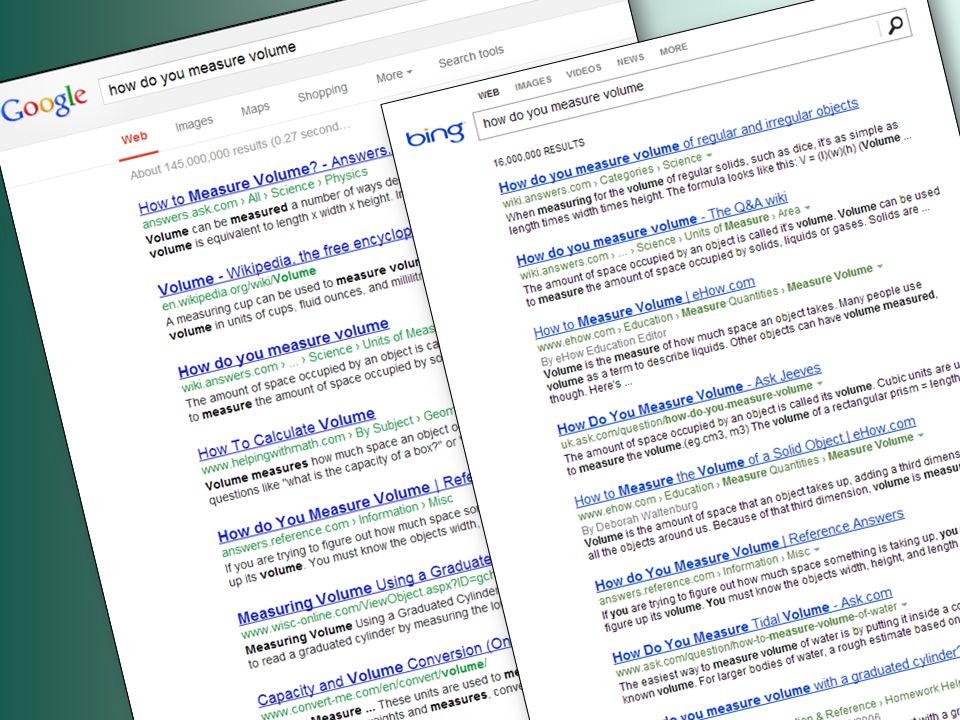This screenshot has height=720, width=960.
Task: Open Google result 'Measuring Volume Using a Graduated'
Action: point(365,588)
